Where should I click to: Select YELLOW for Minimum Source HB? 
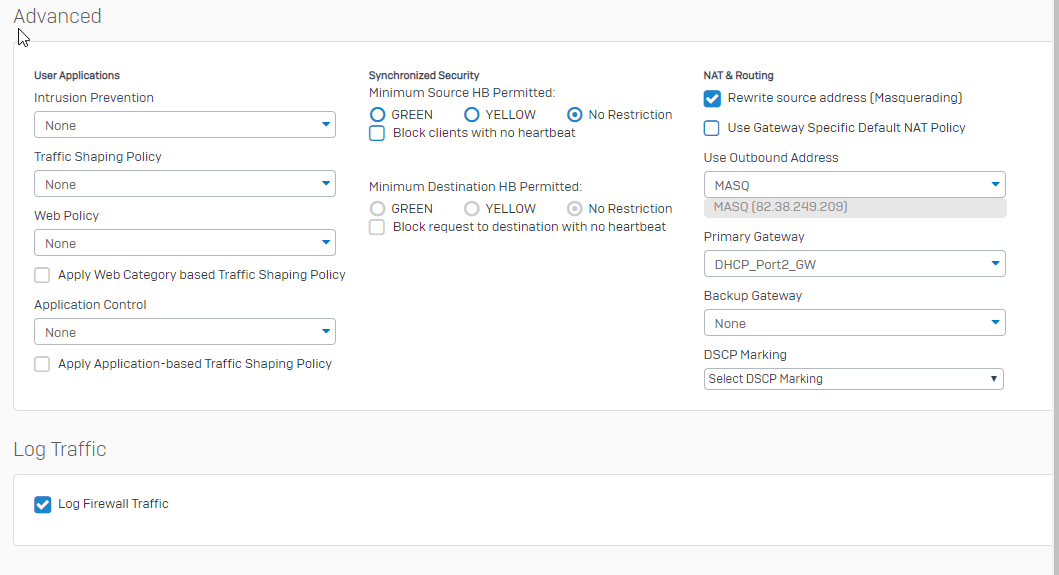click(472, 115)
